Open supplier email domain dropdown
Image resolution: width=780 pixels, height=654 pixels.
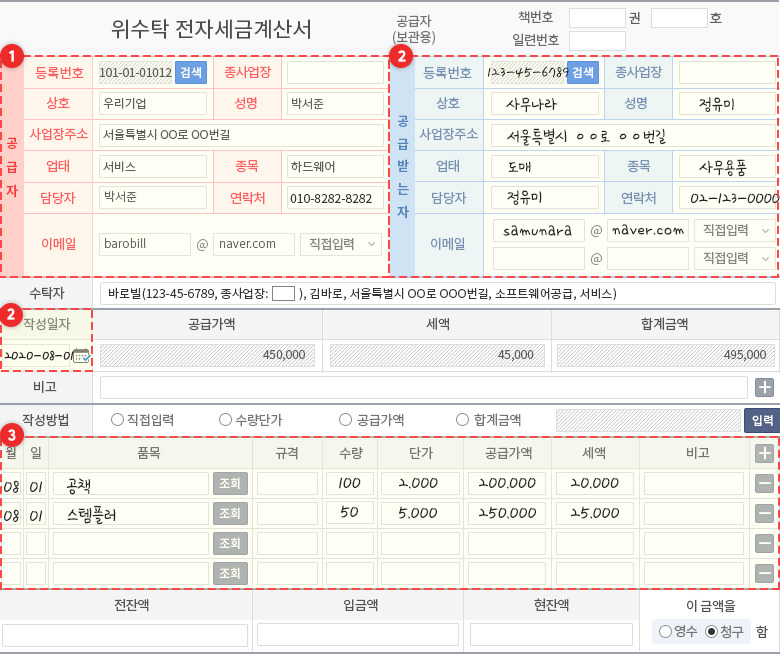tap(341, 244)
